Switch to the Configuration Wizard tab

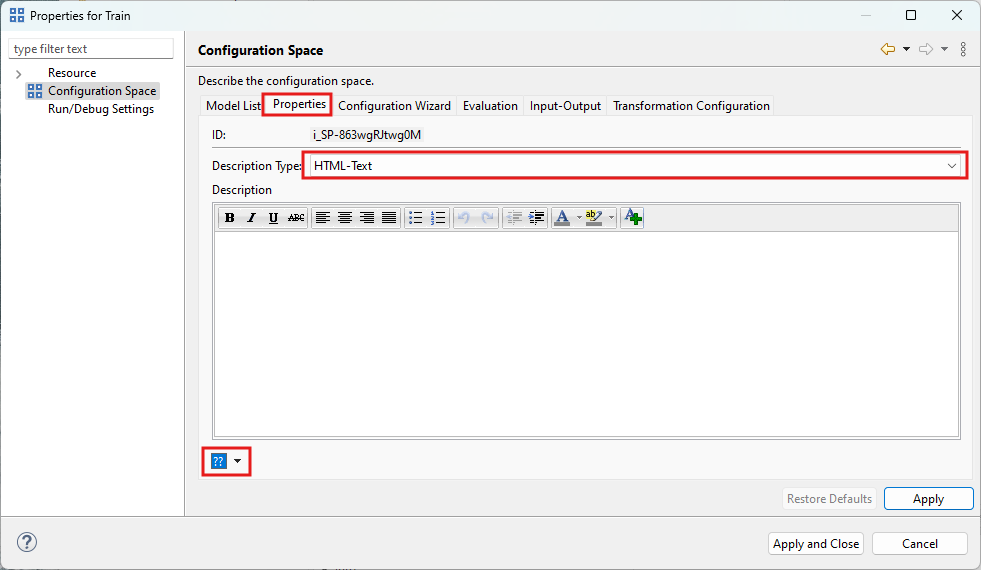point(394,106)
